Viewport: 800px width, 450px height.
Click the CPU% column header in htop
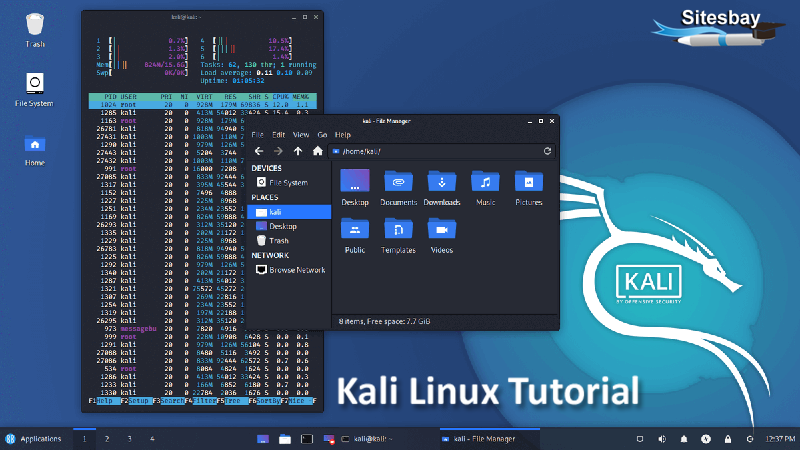point(280,96)
